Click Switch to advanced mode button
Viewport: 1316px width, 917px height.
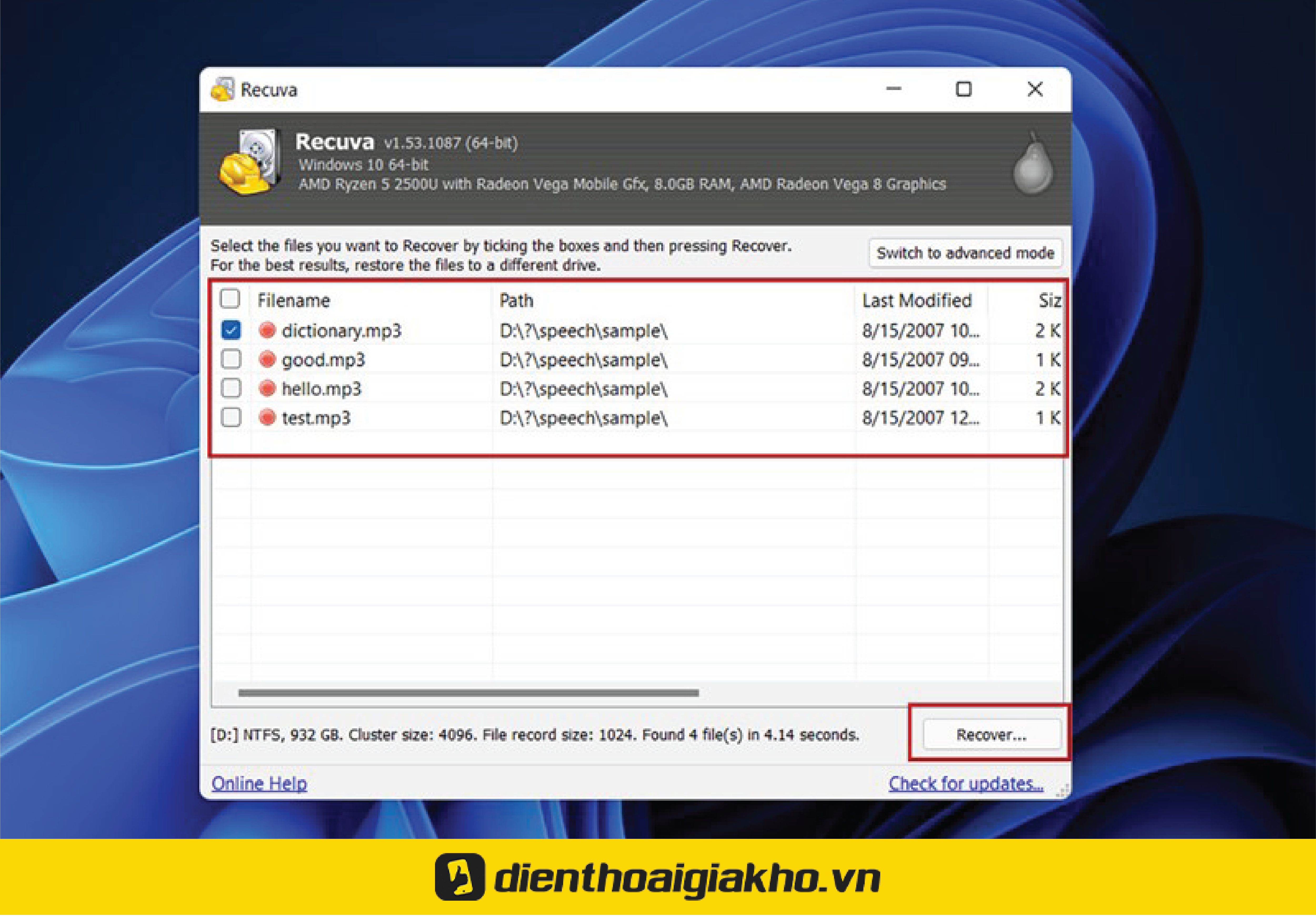pos(965,253)
